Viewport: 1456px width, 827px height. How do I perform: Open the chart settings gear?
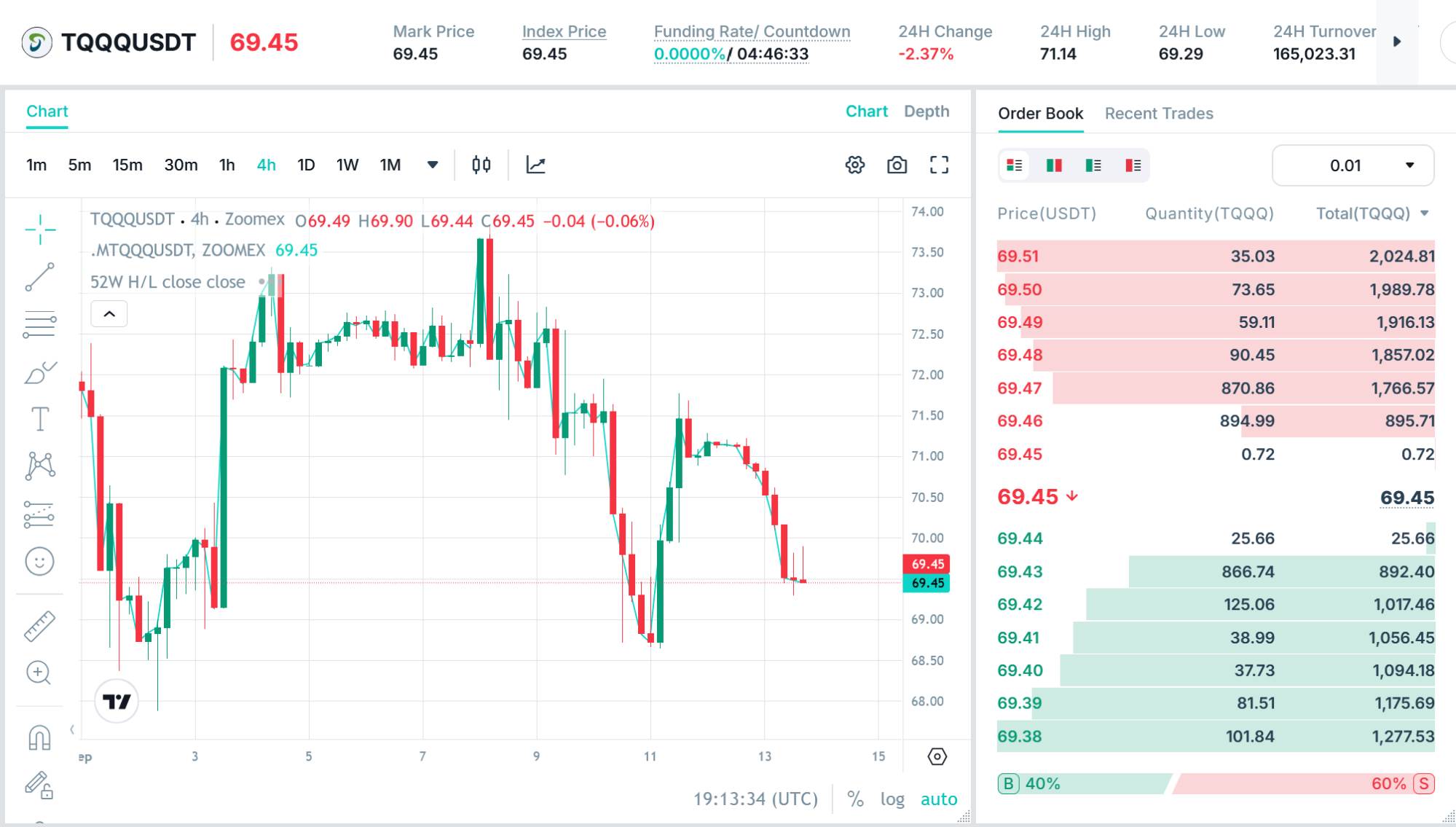[855, 165]
